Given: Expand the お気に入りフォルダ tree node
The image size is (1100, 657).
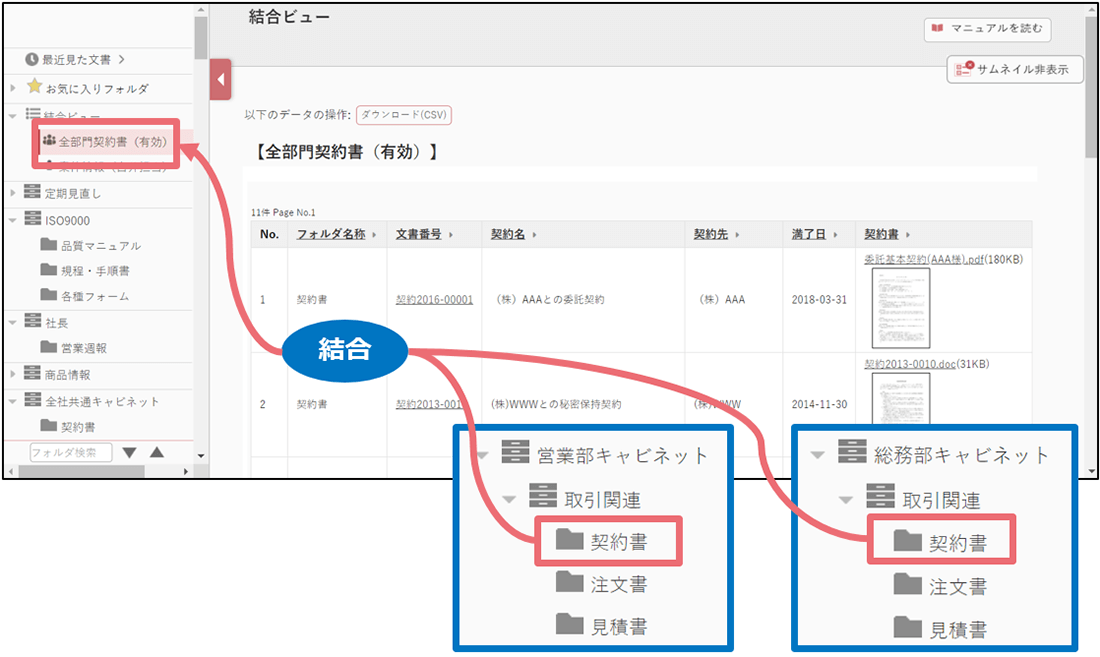Looking at the screenshot, I should pyautogui.click(x=13, y=88).
